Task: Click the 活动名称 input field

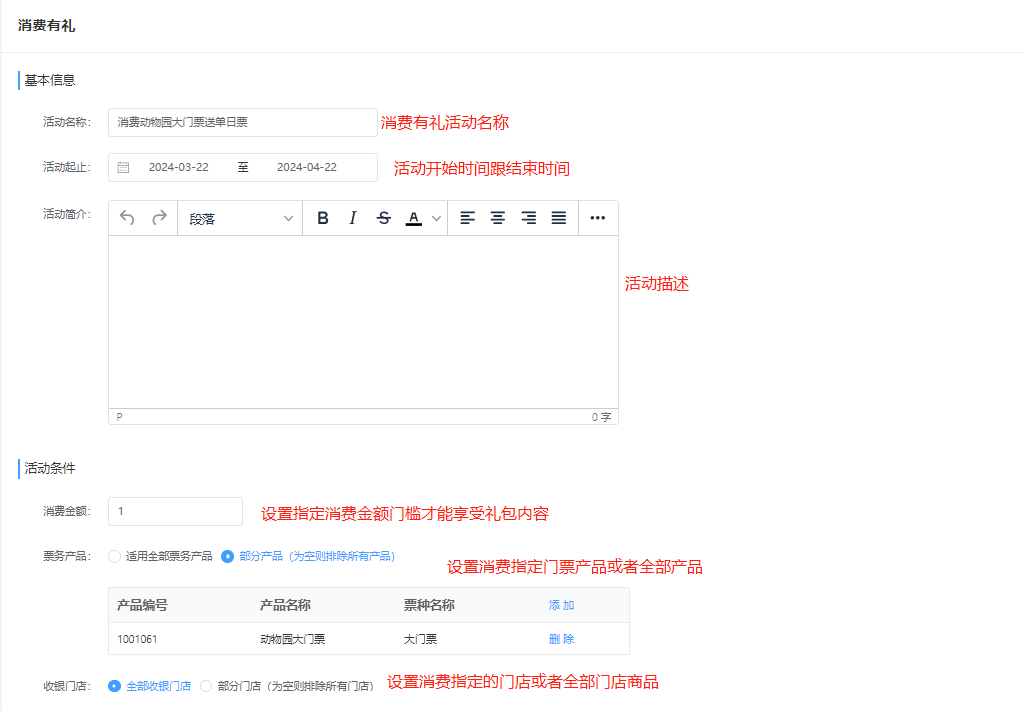Action: (x=242, y=122)
